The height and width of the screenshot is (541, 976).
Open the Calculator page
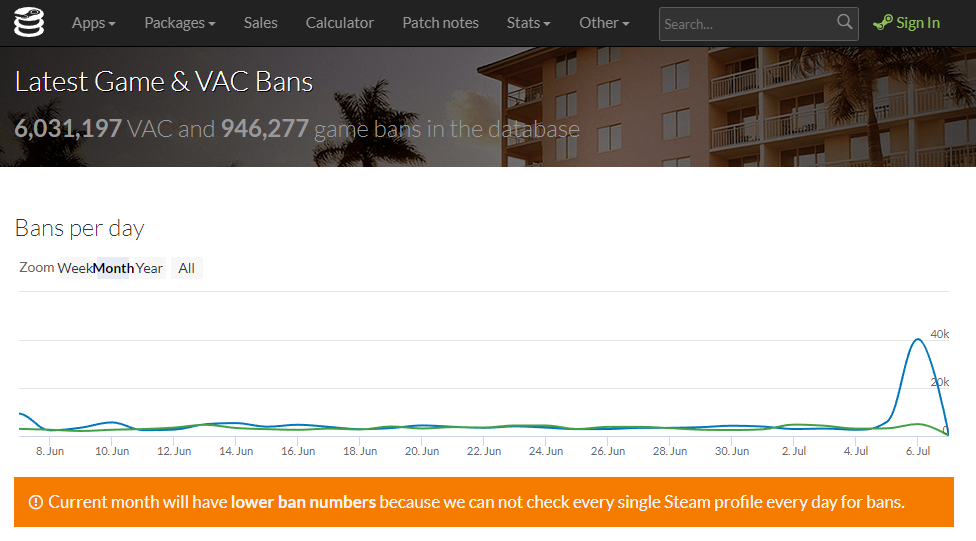(x=340, y=23)
